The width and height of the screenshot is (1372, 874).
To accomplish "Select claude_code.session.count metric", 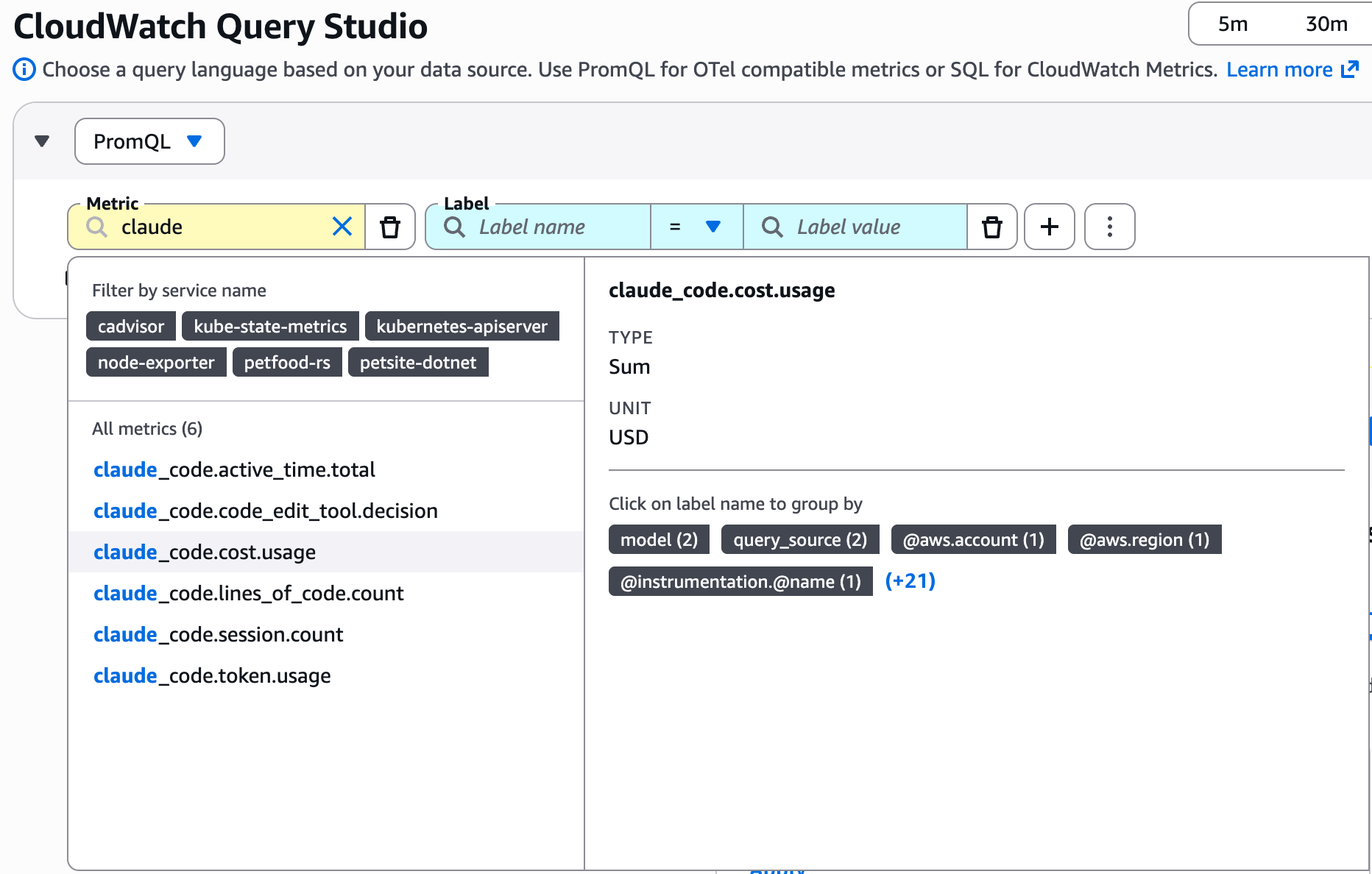I will click(326, 634).
